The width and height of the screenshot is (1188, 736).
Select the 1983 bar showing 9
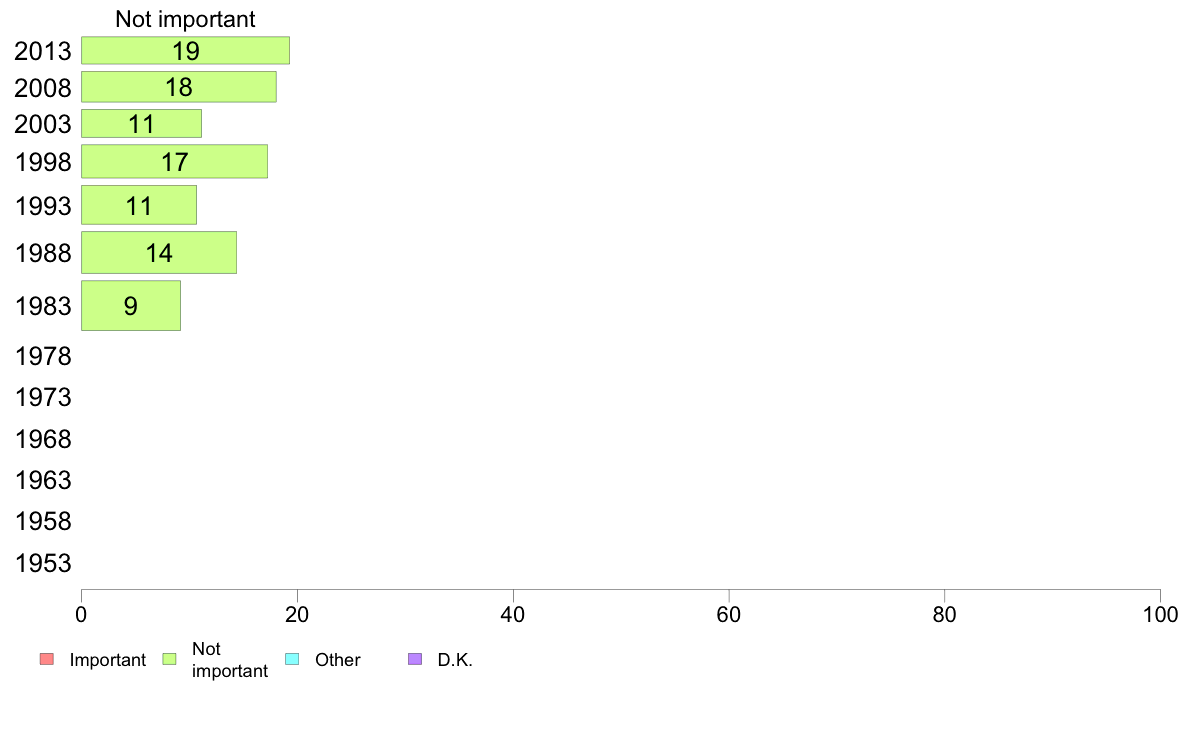[131, 305]
